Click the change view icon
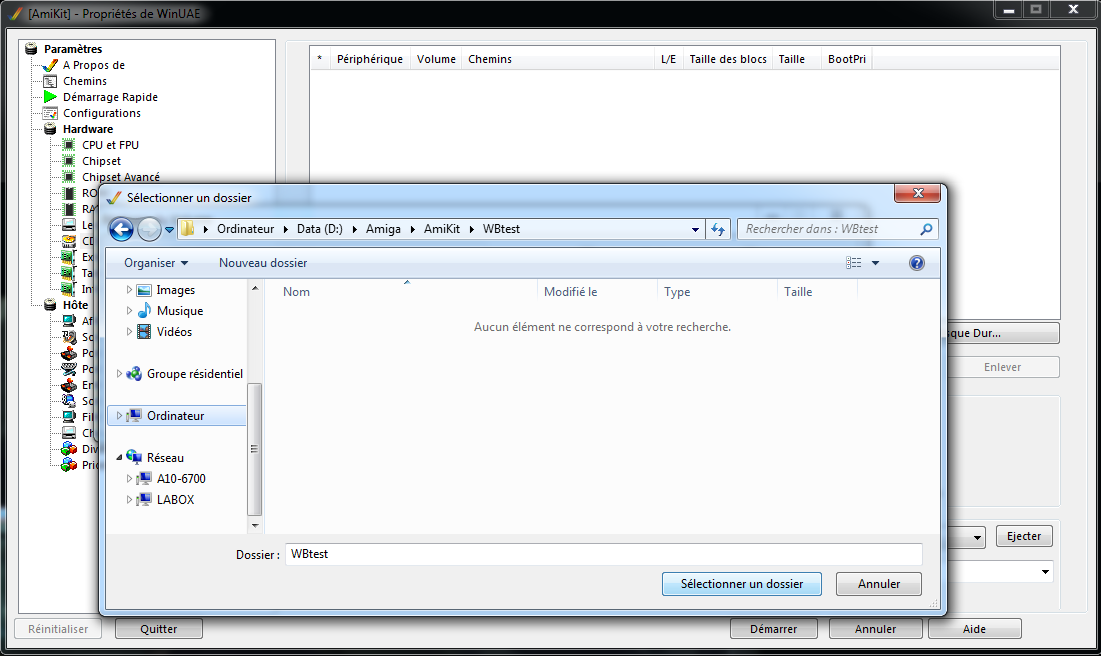This screenshot has height=656, width=1101. 853,263
